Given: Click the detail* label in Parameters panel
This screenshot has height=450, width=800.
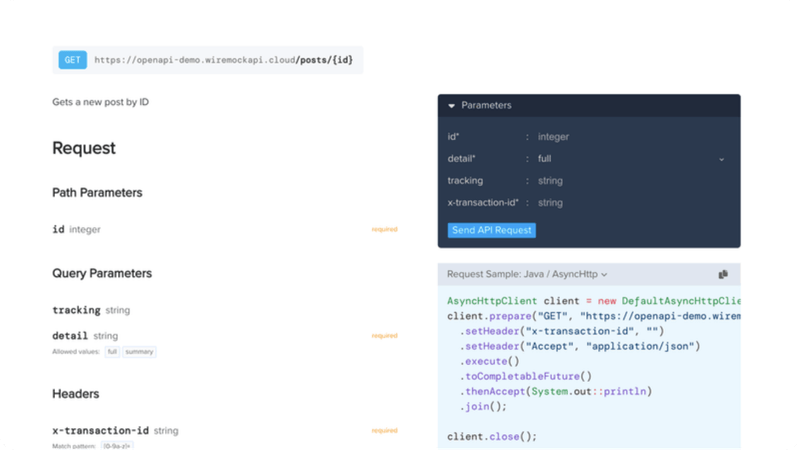Looking at the screenshot, I should click(x=461, y=159).
